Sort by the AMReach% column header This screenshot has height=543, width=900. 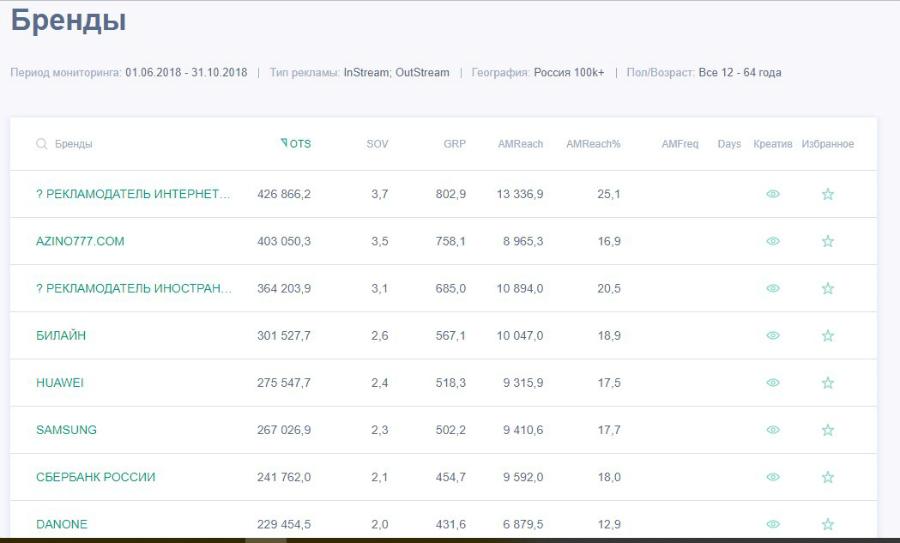pyautogui.click(x=593, y=144)
